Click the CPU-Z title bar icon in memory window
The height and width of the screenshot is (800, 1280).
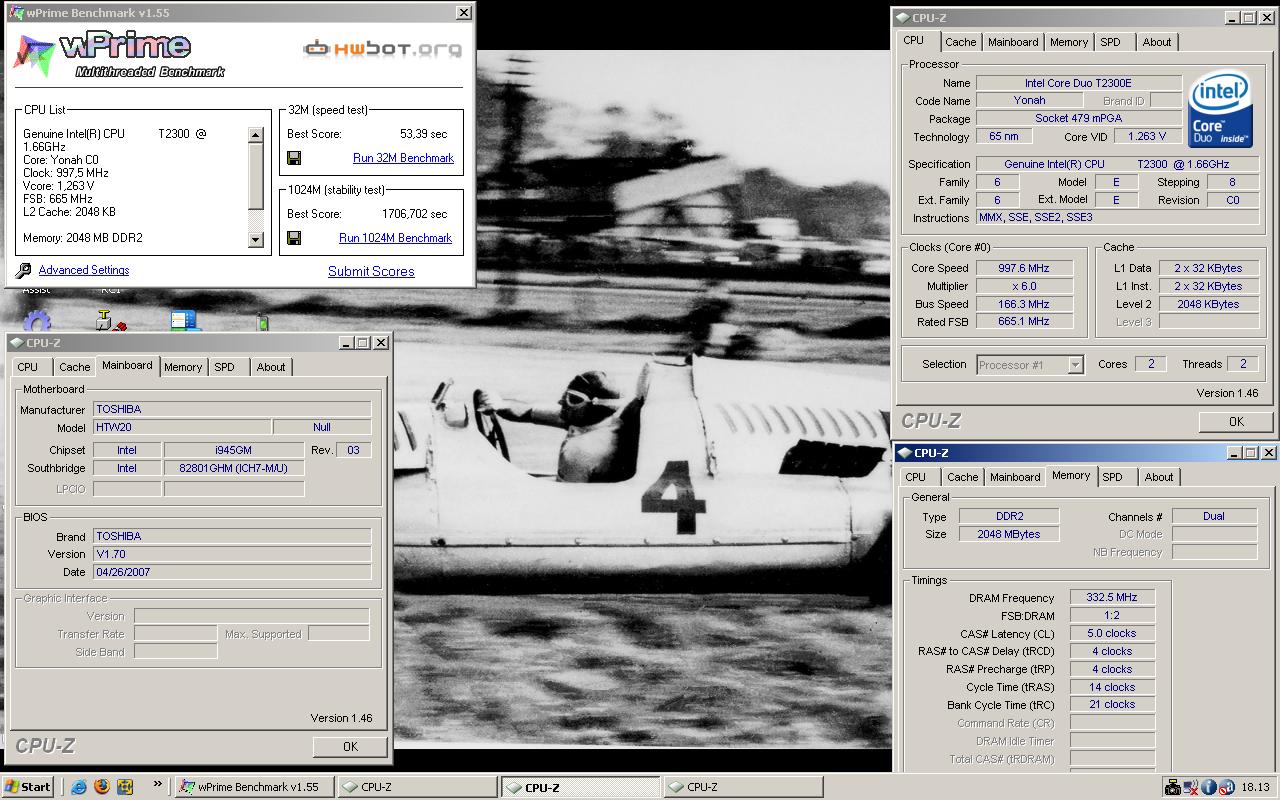[903, 453]
